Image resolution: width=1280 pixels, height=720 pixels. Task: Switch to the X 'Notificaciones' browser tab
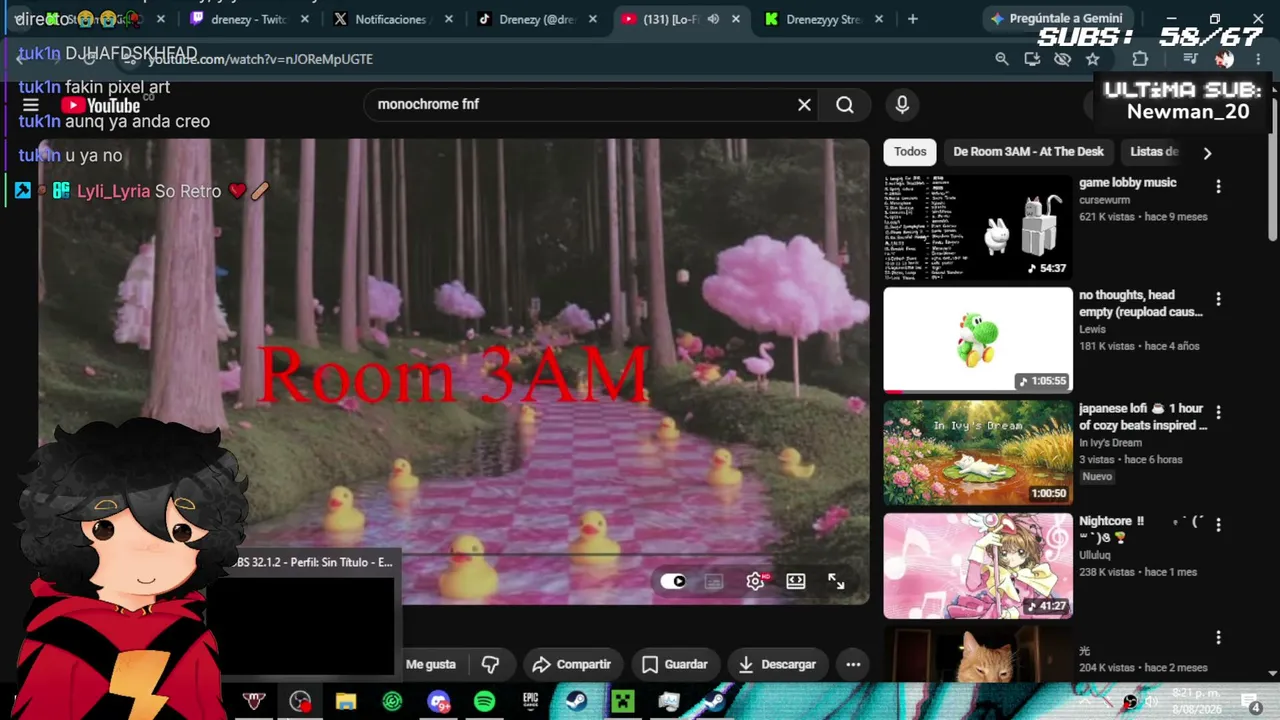(391, 19)
